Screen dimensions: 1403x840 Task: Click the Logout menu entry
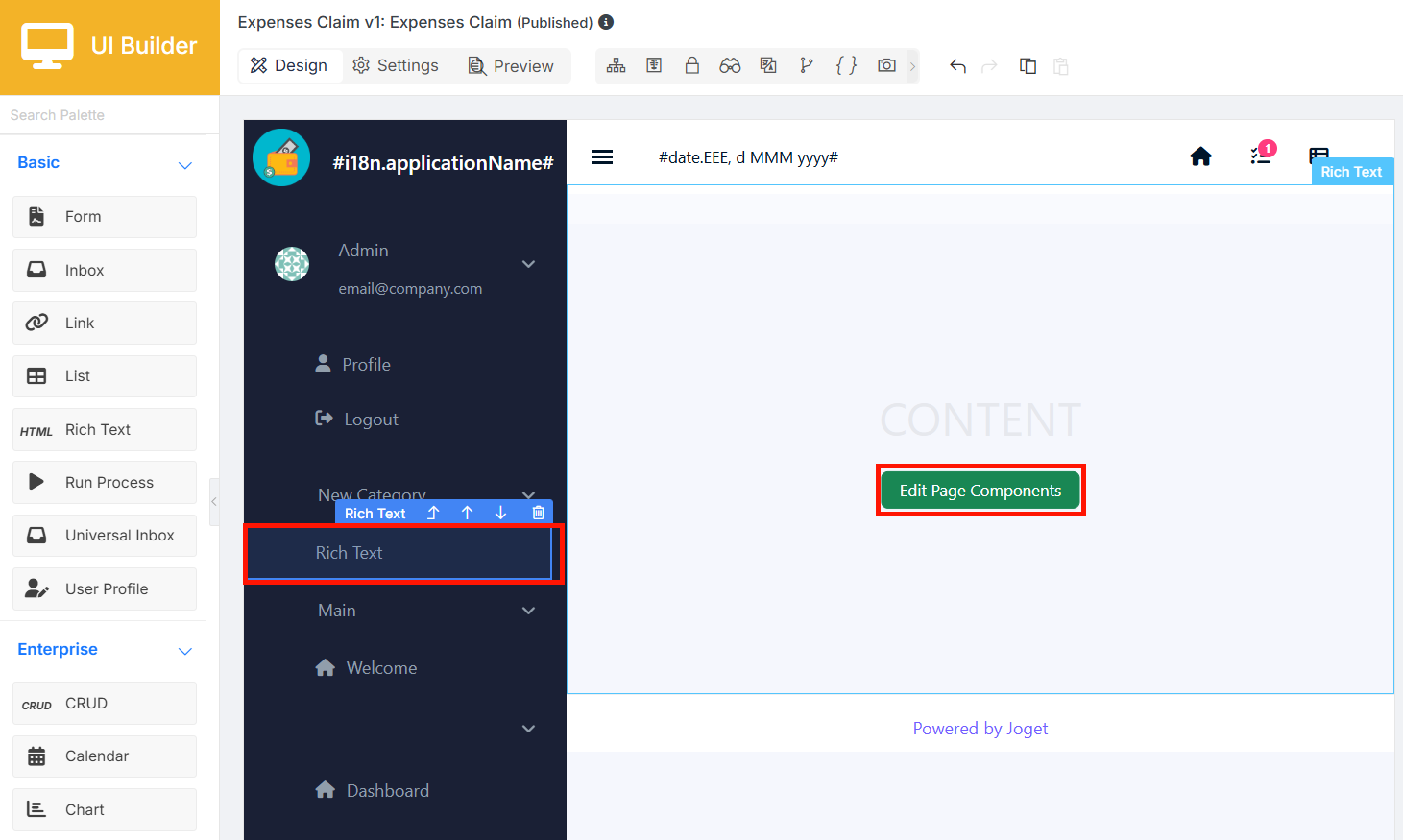(357, 419)
